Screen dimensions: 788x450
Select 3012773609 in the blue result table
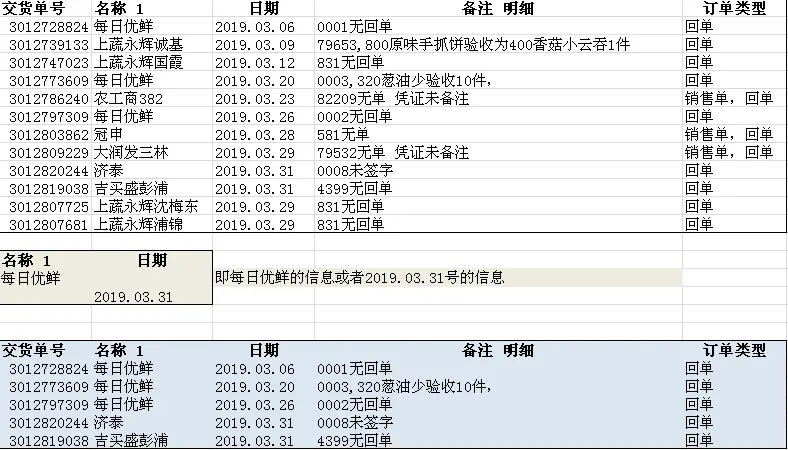(49, 387)
